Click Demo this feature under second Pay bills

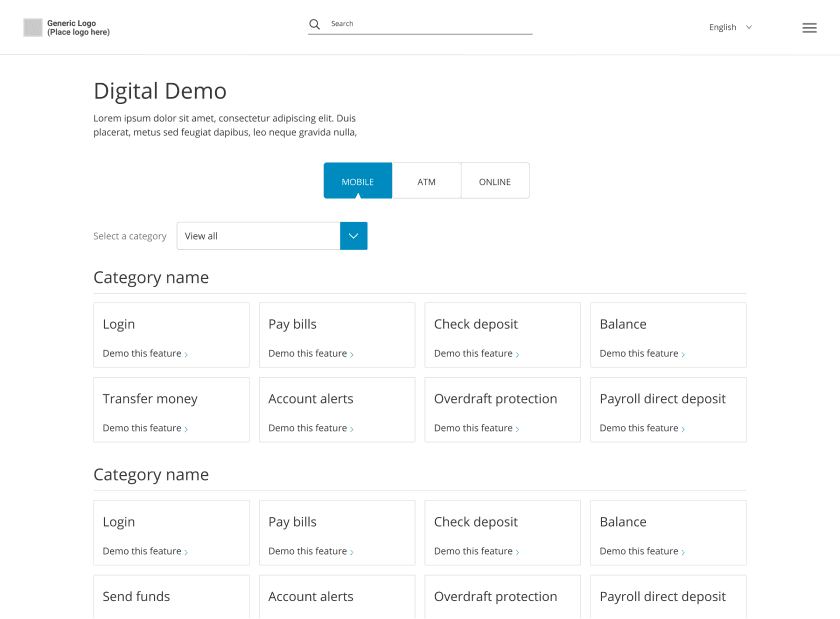311,551
